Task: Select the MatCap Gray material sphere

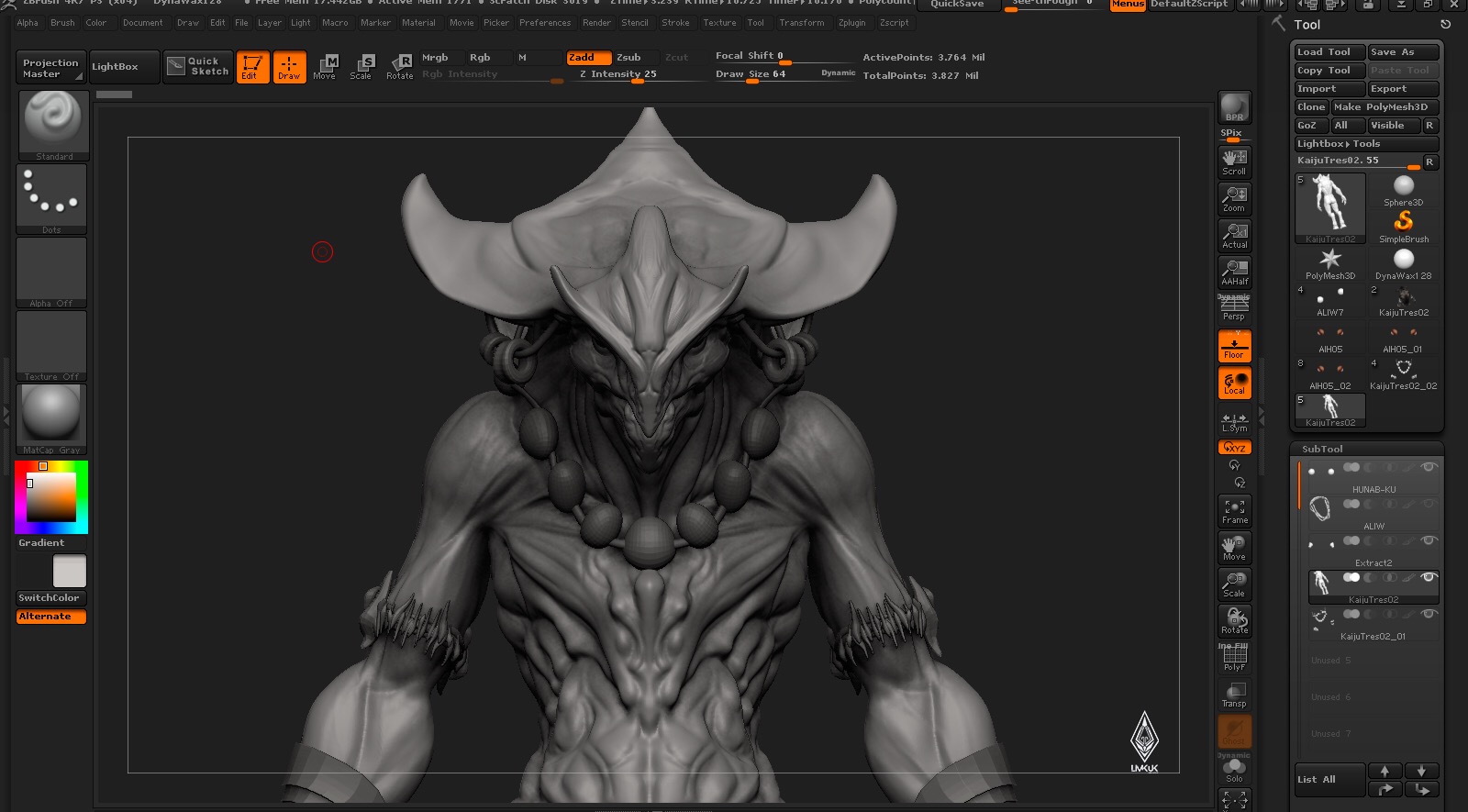Action: tap(51, 419)
